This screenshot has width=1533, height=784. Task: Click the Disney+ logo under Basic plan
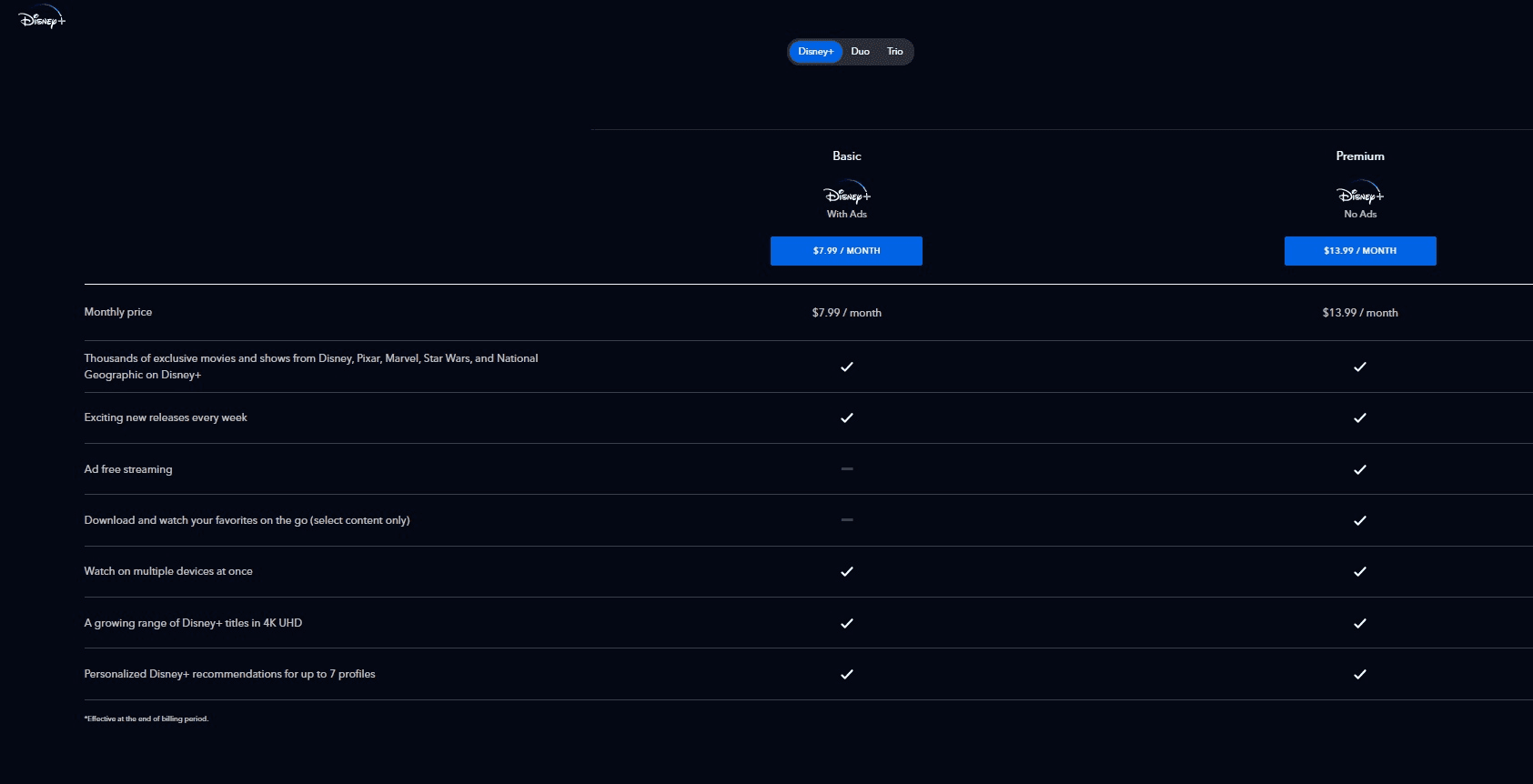[x=846, y=194]
